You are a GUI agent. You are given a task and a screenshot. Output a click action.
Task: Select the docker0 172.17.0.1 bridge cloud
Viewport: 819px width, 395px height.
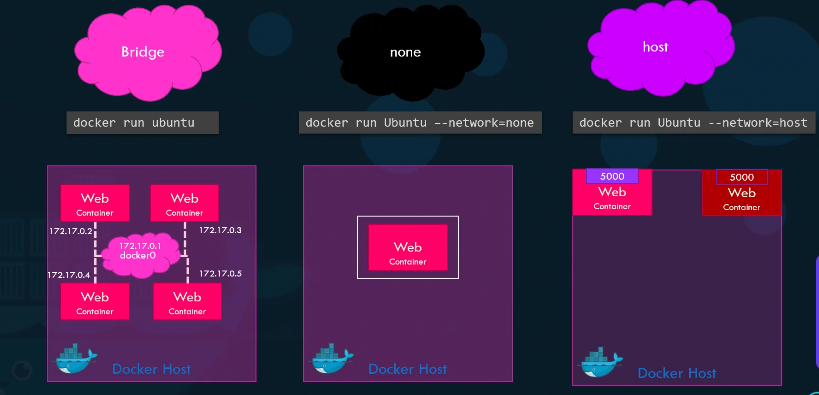(x=141, y=254)
